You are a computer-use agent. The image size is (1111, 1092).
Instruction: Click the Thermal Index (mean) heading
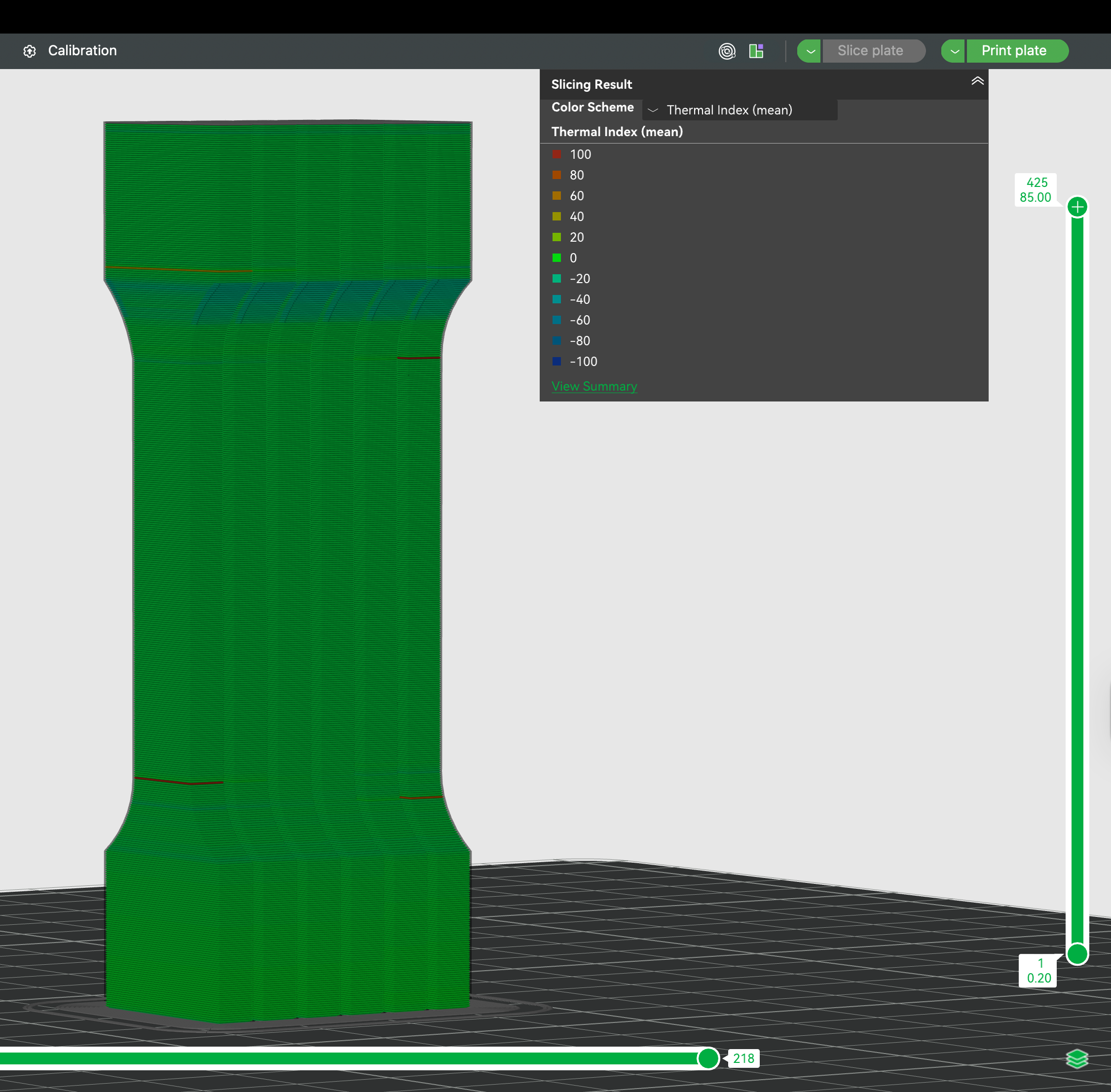pyautogui.click(x=617, y=132)
